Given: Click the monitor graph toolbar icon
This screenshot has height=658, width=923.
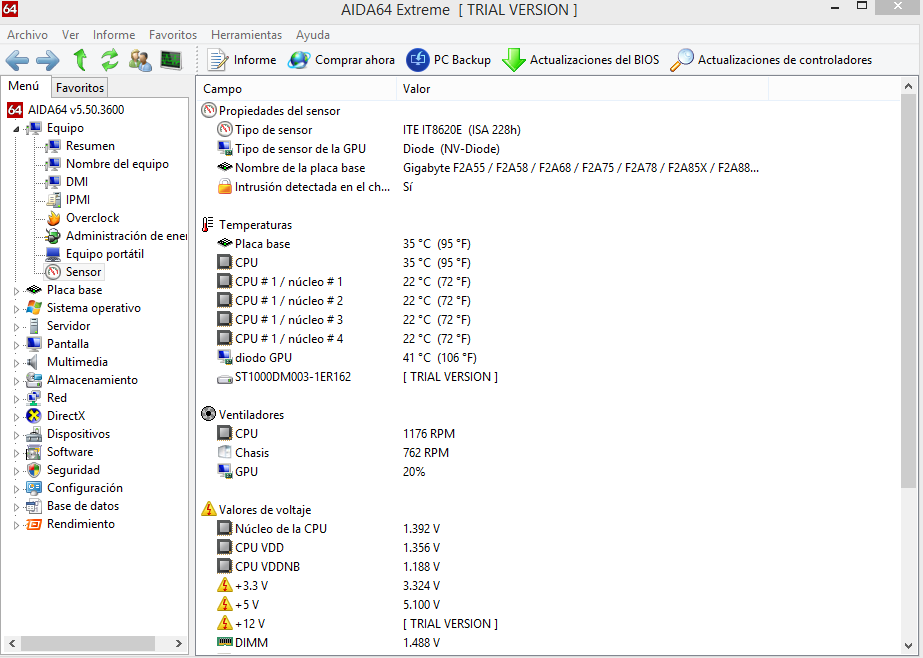Looking at the screenshot, I should pos(171,59).
